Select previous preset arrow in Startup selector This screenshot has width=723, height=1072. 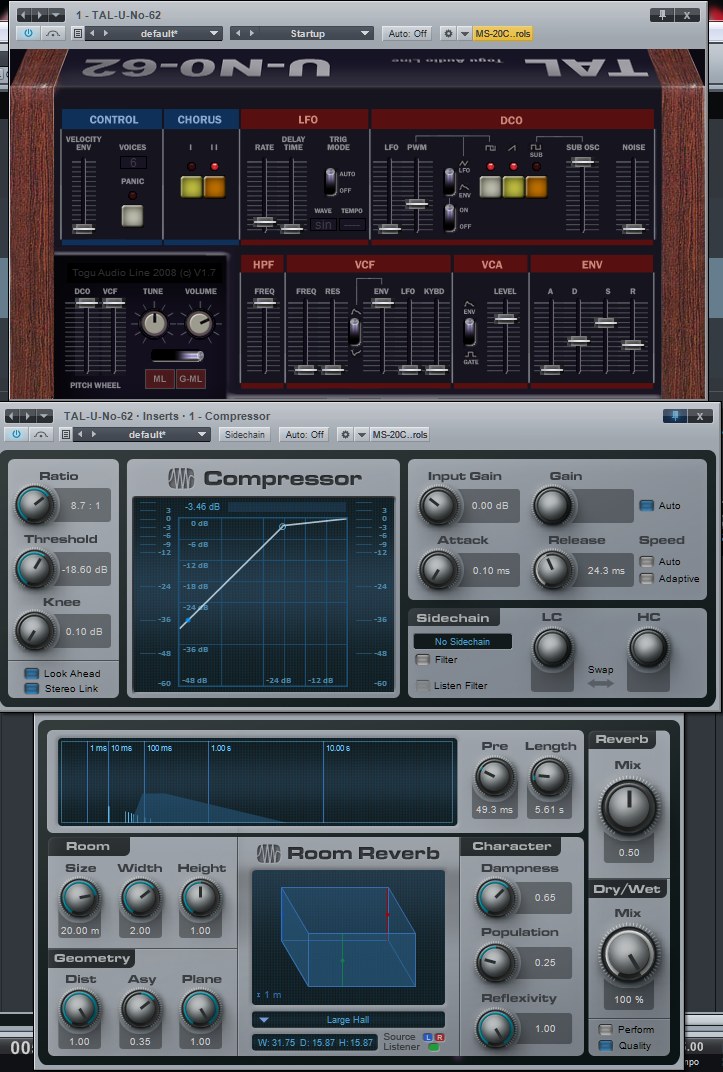click(x=238, y=33)
